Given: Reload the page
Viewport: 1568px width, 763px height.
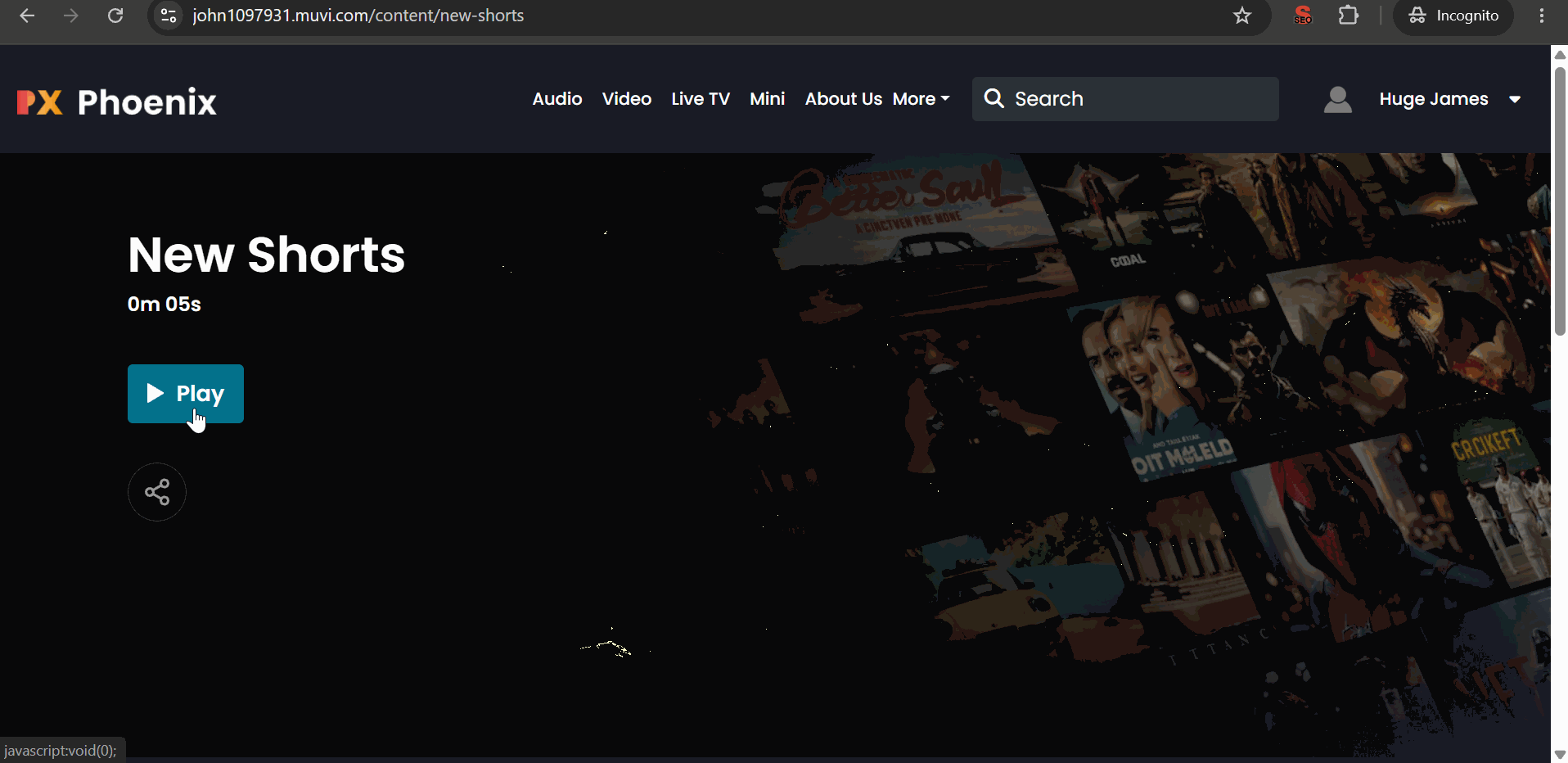Looking at the screenshot, I should (x=115, y=16).
